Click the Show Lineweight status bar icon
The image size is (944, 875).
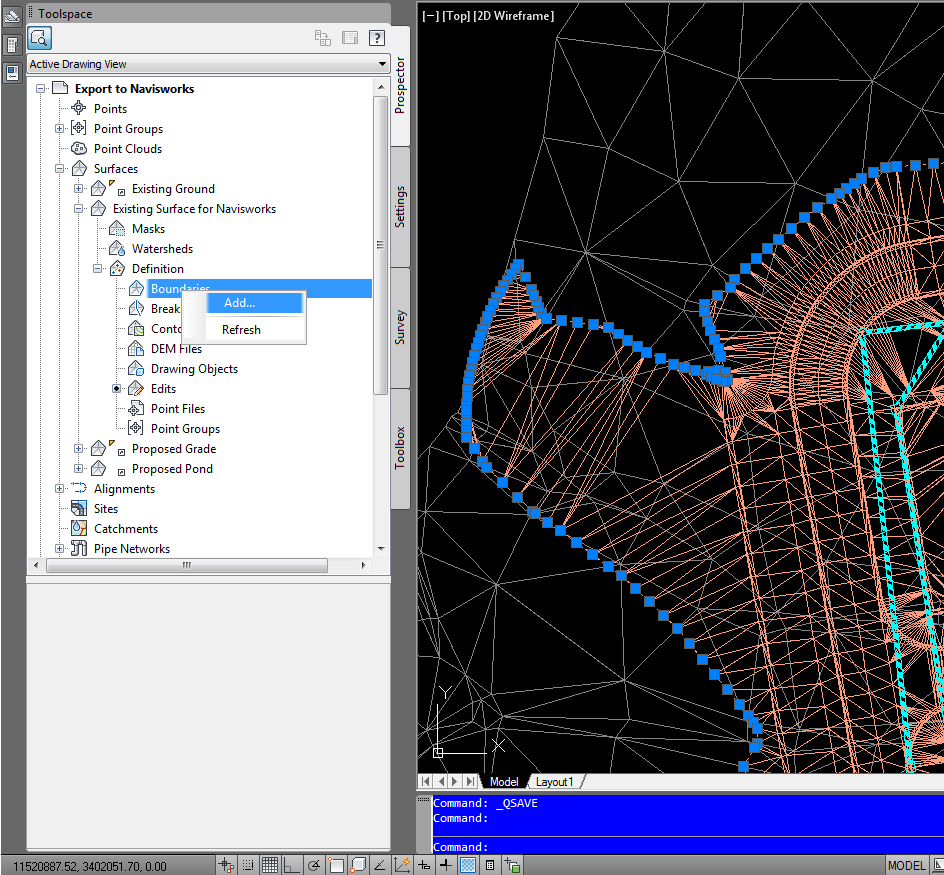pos(446,865)
